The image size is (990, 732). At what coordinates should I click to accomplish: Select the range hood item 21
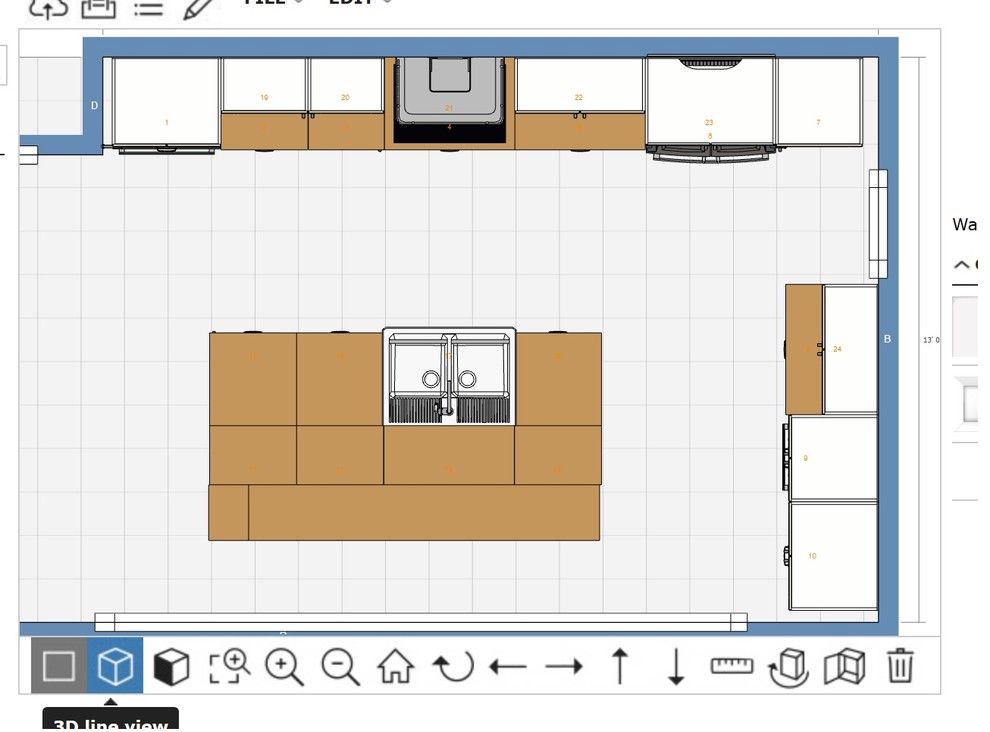pyautogui.click(x=449, y=90)
